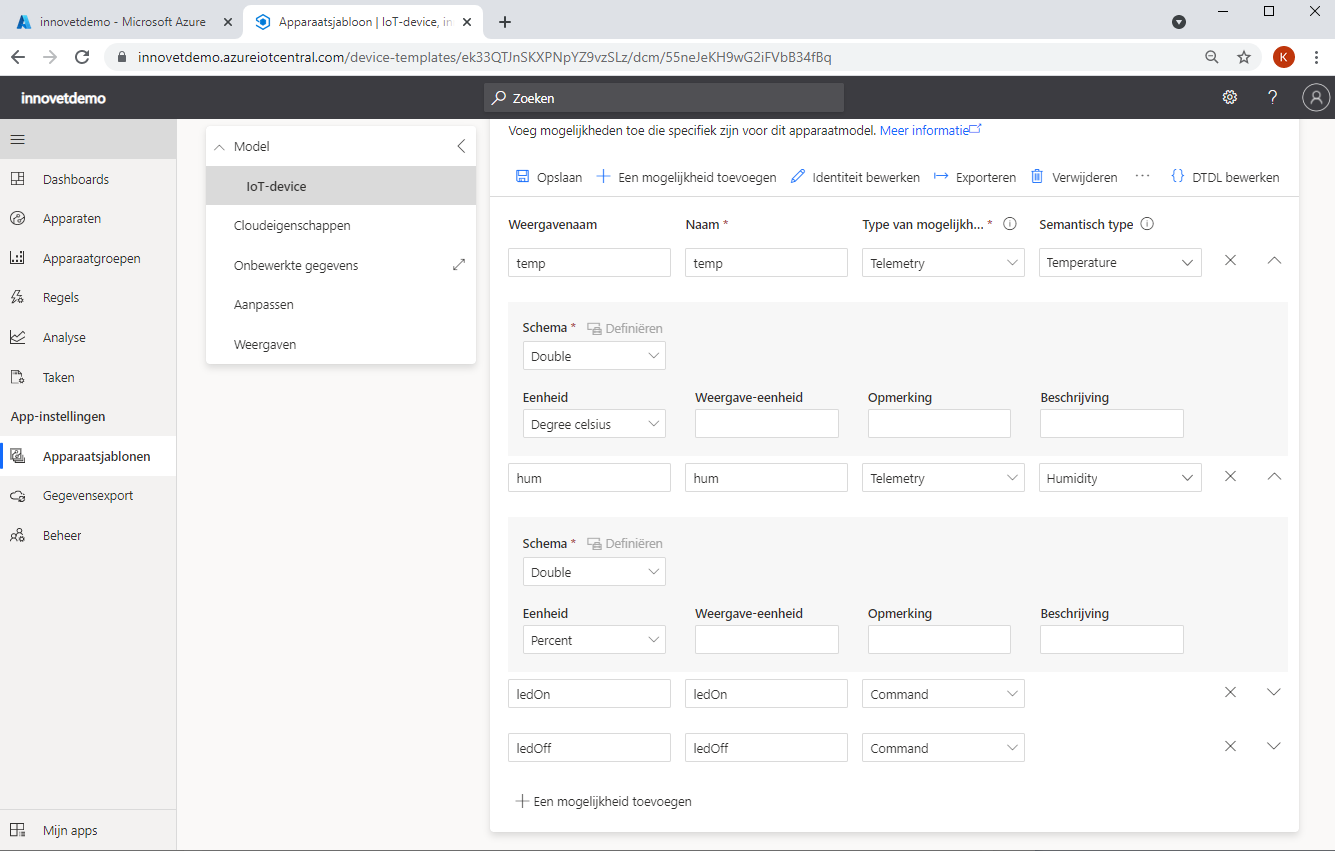Click Beschrijving field for hum
The image size is (1335, 851).
pyautogui.click(x=1112, y=640)
